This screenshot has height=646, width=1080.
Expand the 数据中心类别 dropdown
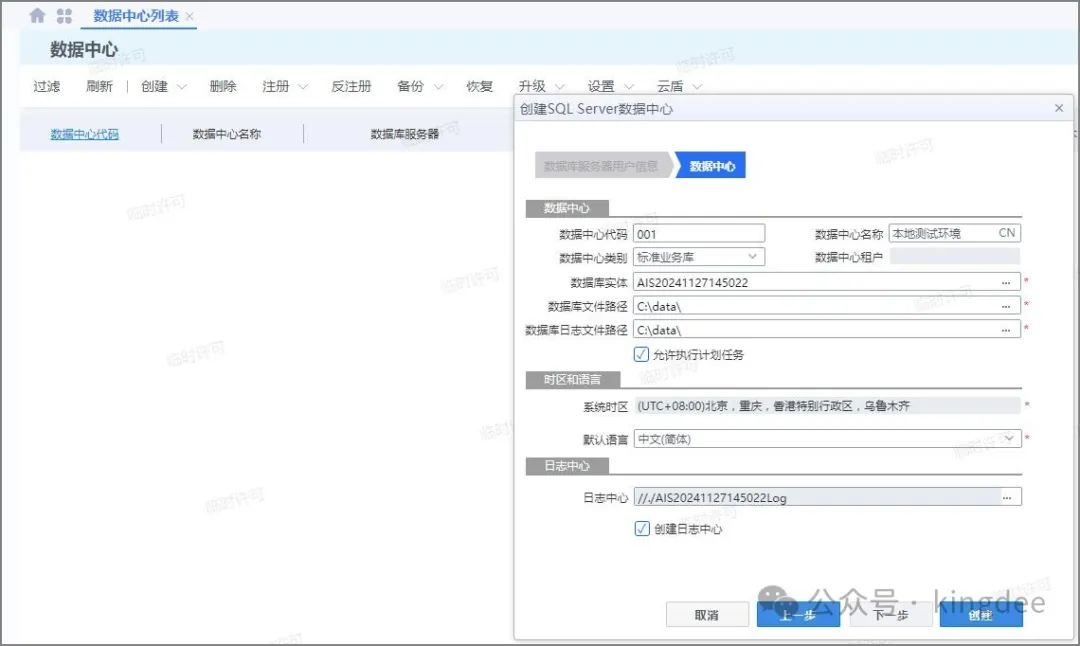coord(754,257)
